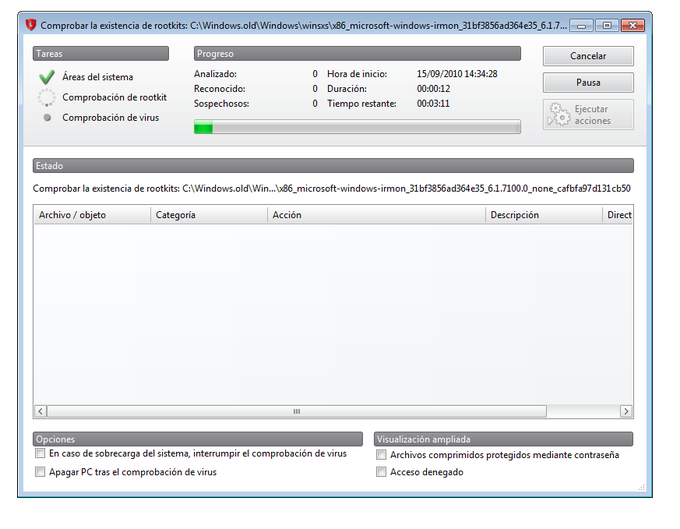Click the horizontal scrollbar thumb in results list

[297, 411]
